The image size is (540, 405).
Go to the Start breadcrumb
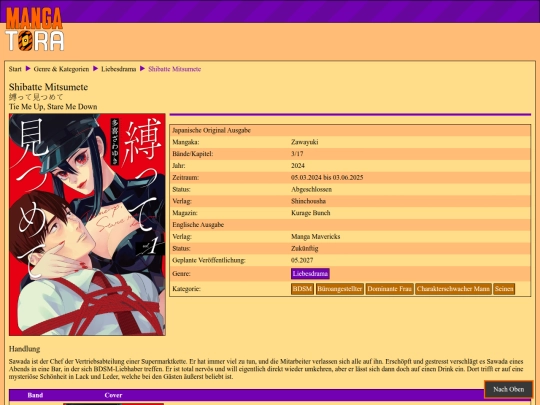coord(15,69)
